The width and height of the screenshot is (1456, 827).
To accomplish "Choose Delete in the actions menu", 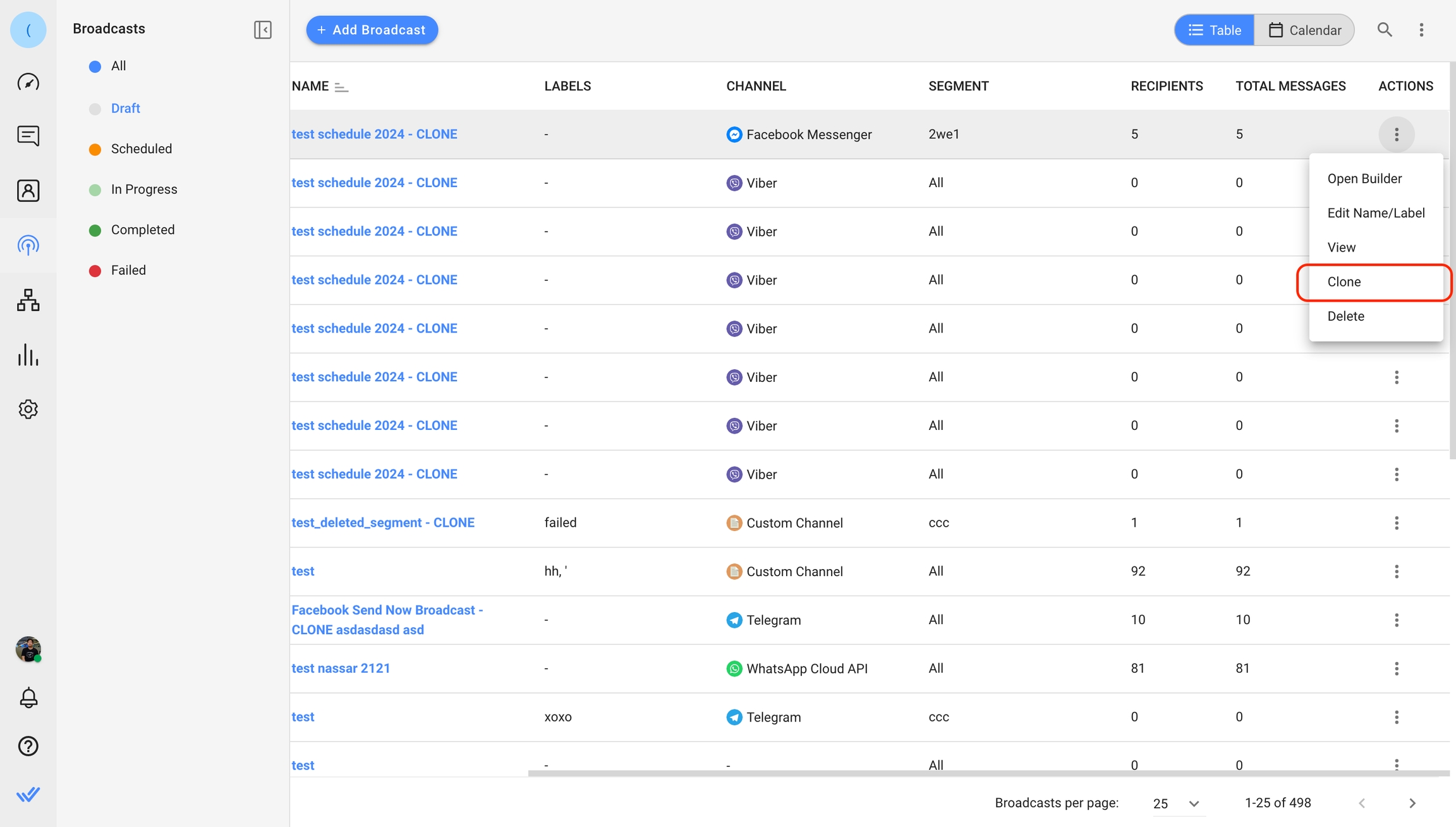I will click(x=1345, y=316).
